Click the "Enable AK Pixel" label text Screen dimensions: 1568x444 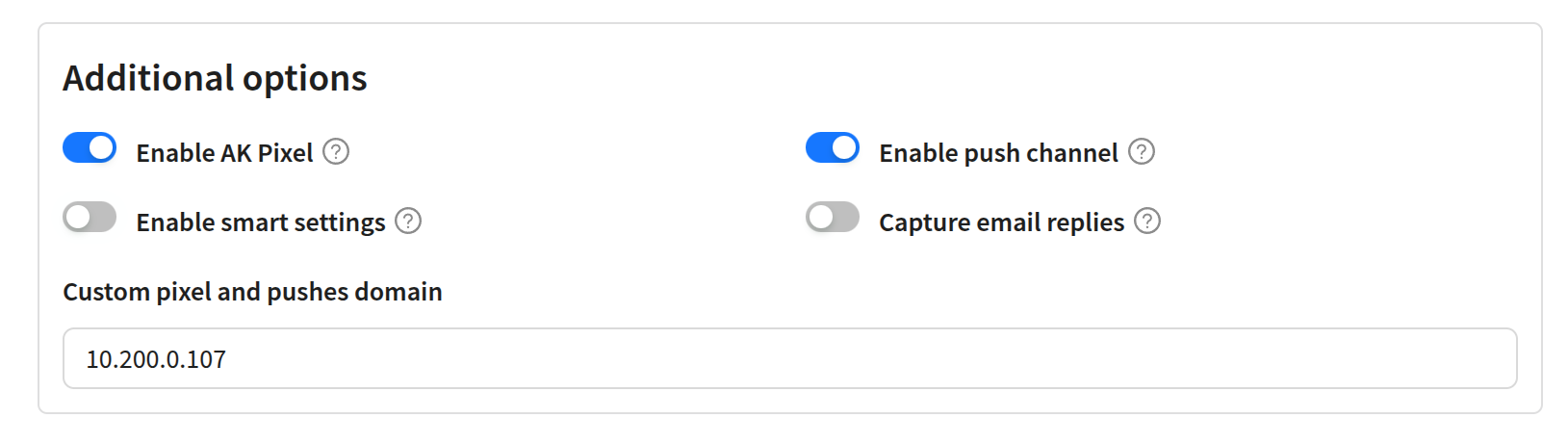tap(224, 153)
